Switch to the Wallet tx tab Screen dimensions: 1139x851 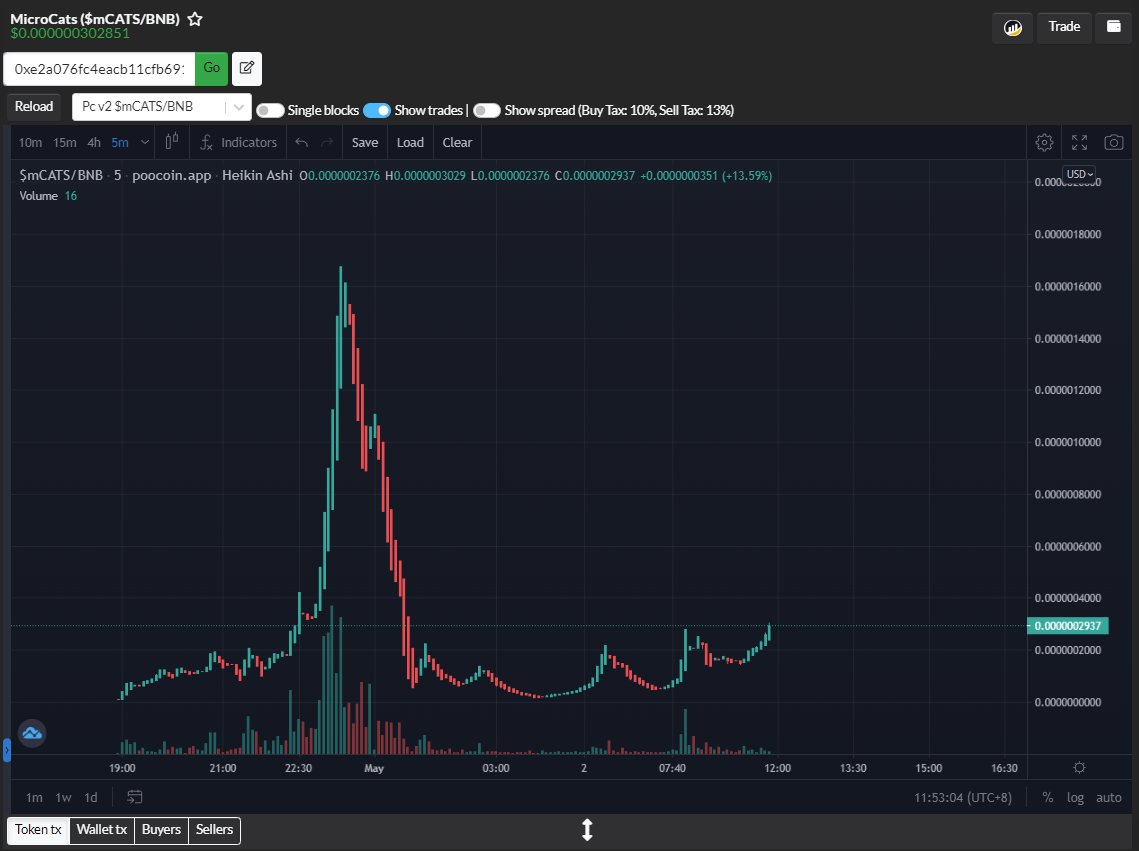[102, 830]
